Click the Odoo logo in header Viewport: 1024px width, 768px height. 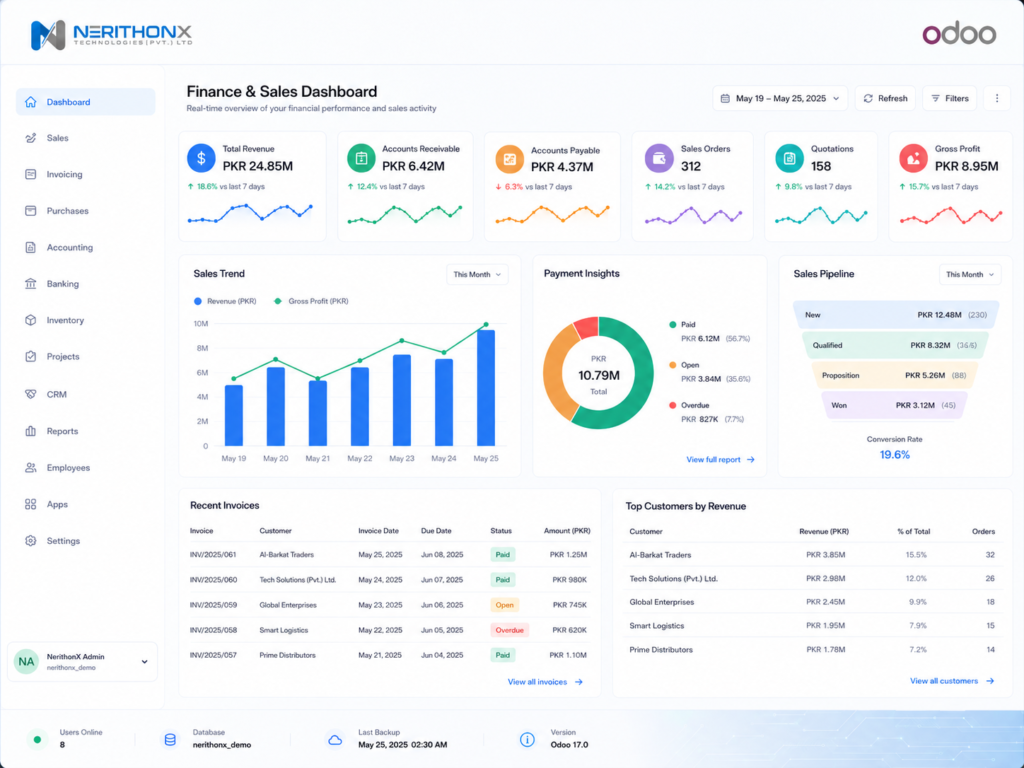pos(959,33)
